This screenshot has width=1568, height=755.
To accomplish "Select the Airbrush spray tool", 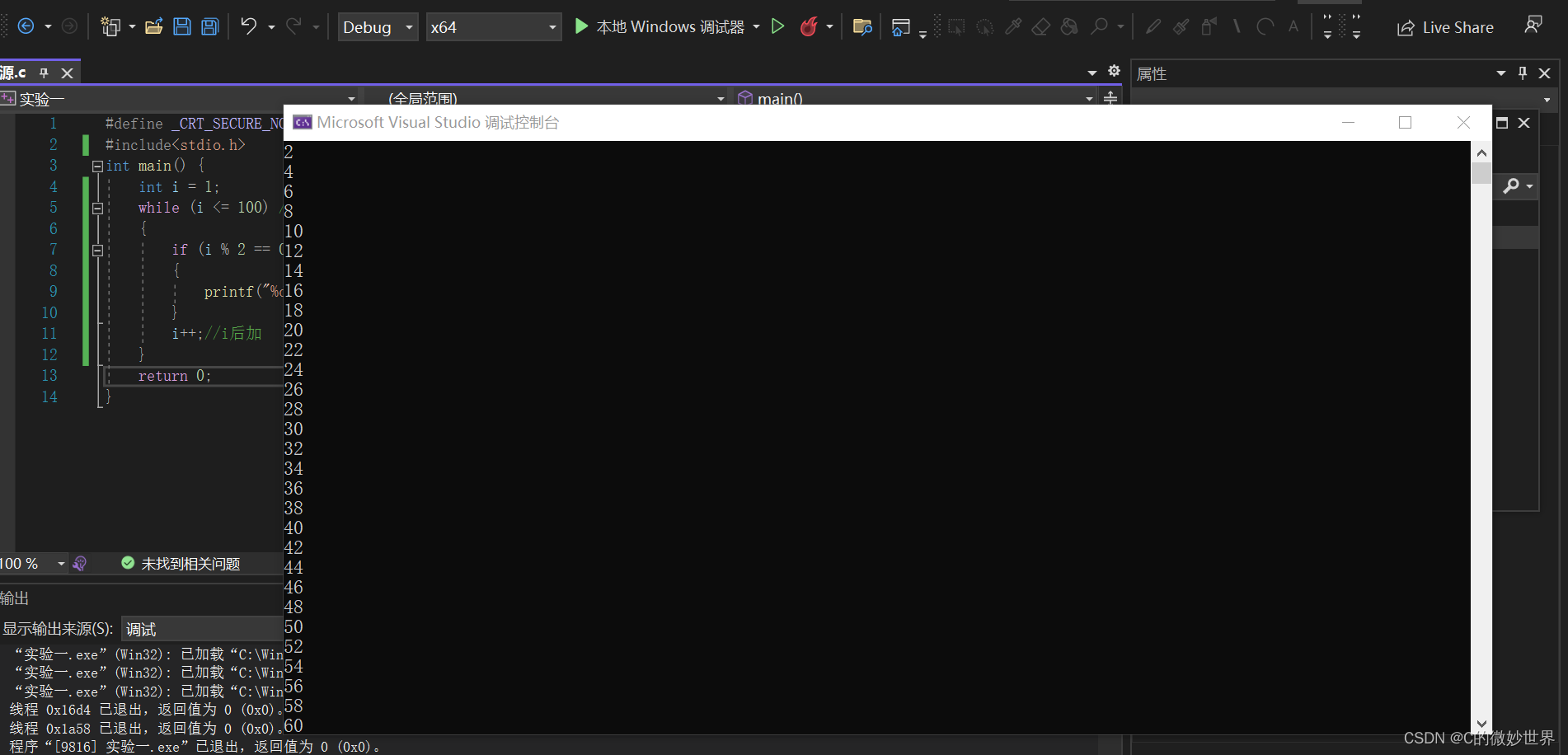I will coord(1209,26).
